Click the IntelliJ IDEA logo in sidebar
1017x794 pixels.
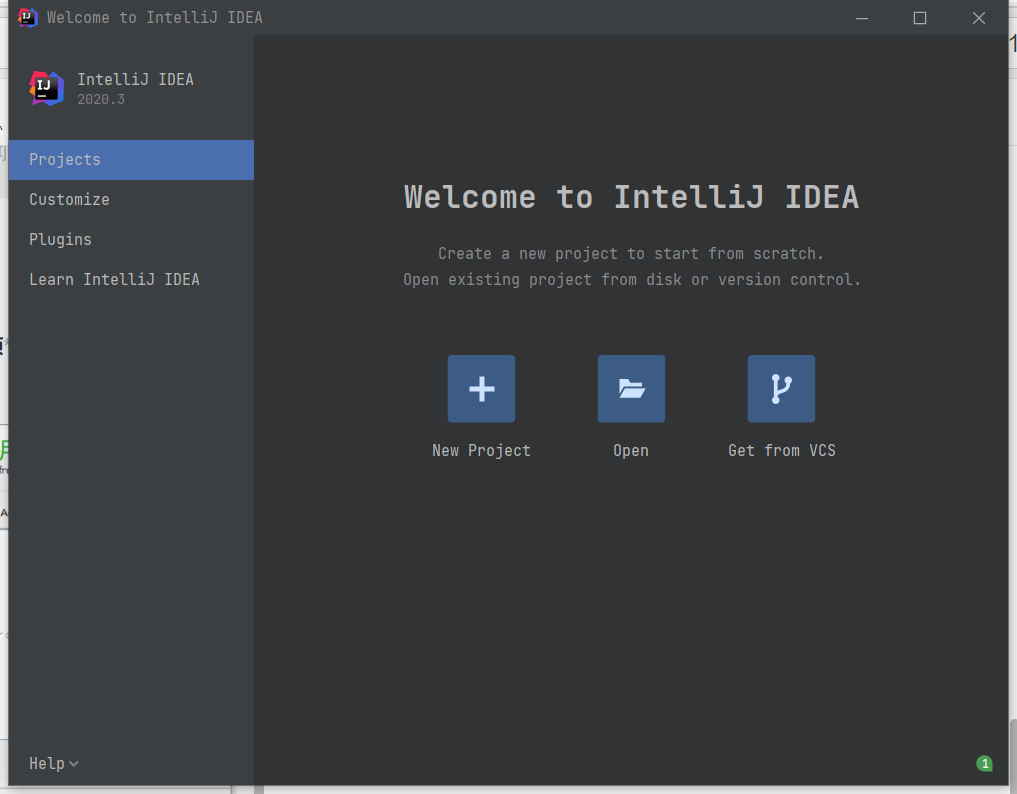pyautogui.click(x=47, y=88)
